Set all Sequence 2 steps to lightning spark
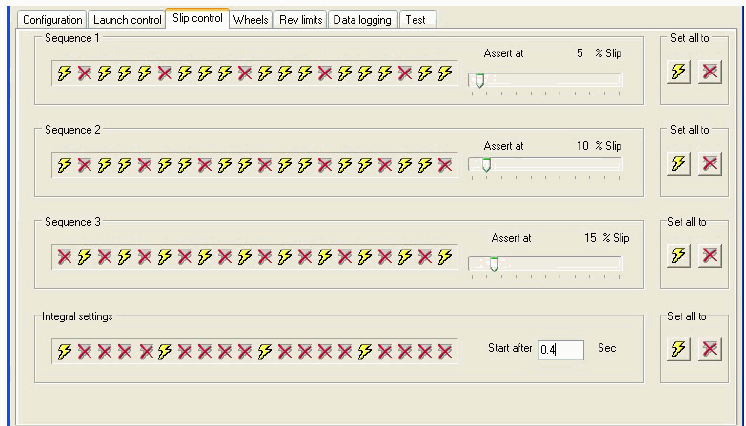The image size is (746, 426). click(x=680, y=164)
